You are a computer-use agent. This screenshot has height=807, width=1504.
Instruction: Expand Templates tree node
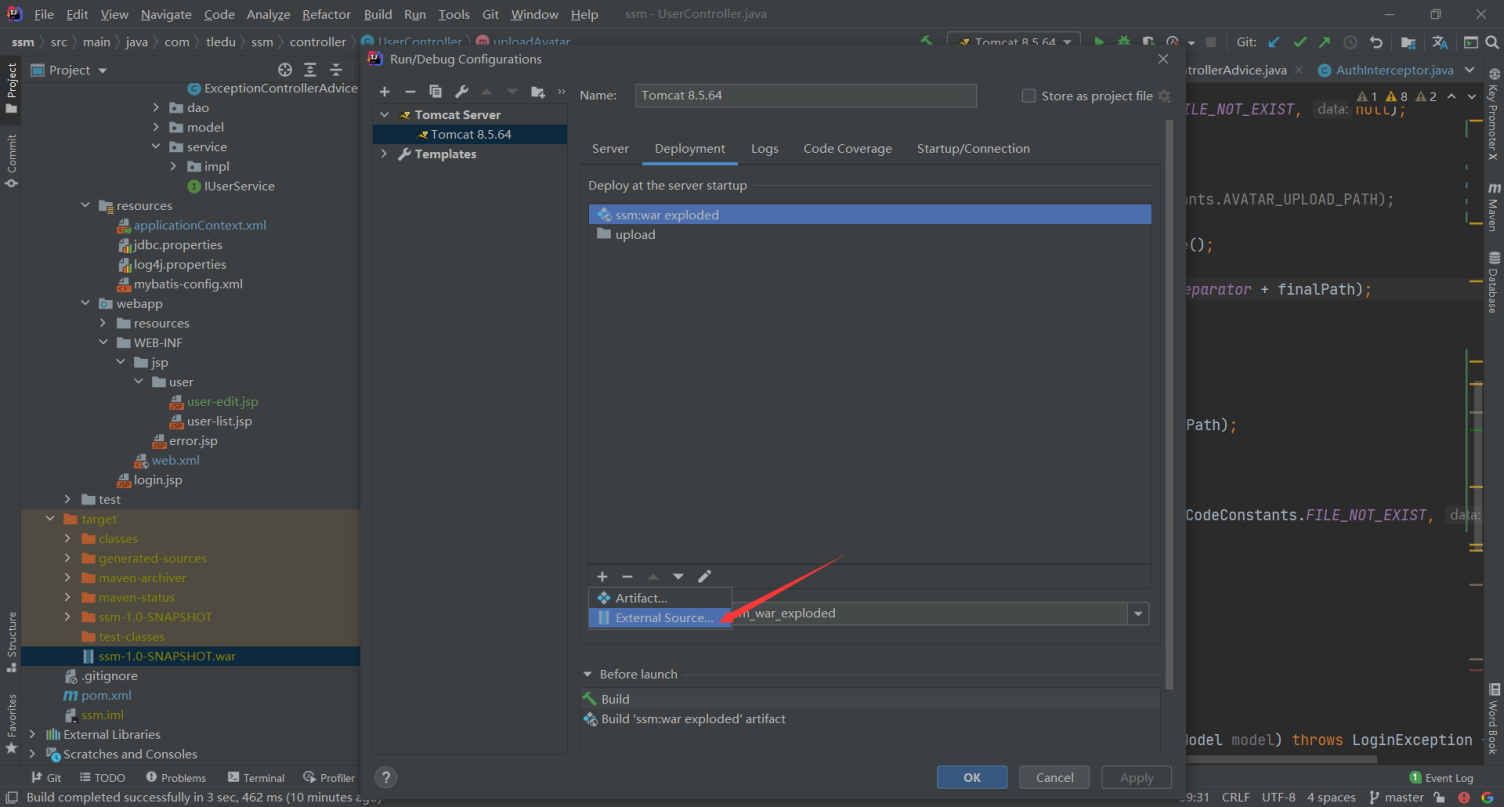384,154
